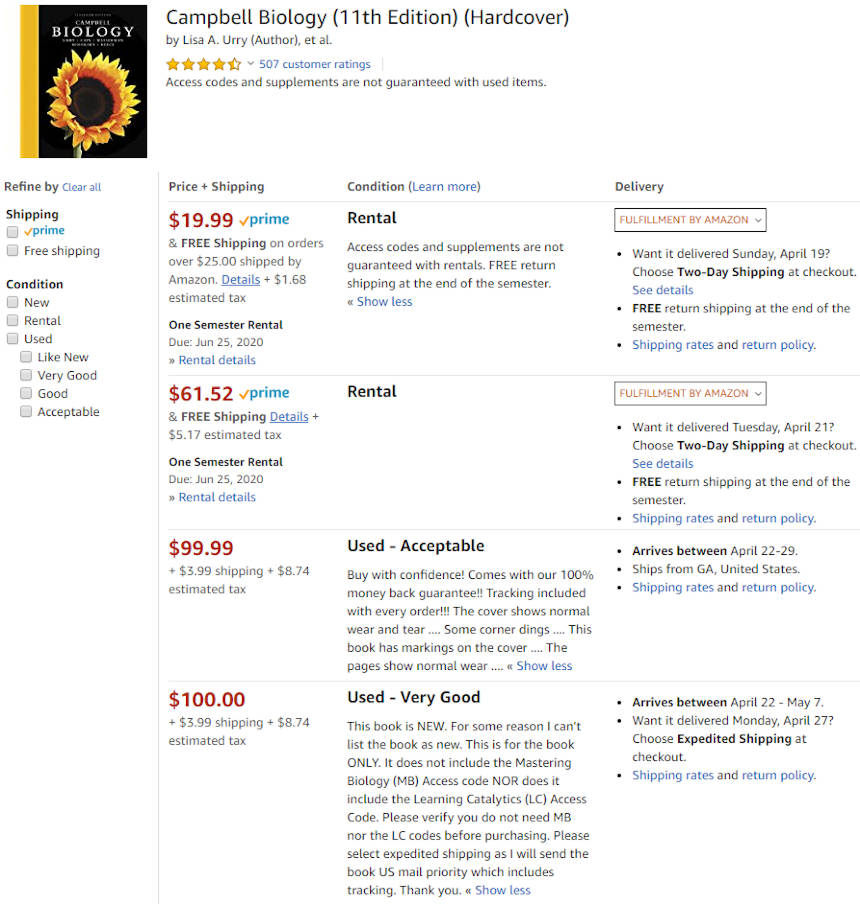Select the Like New condition checkbox
Viewport: 860px width, 904px height.
coord(26,357)
